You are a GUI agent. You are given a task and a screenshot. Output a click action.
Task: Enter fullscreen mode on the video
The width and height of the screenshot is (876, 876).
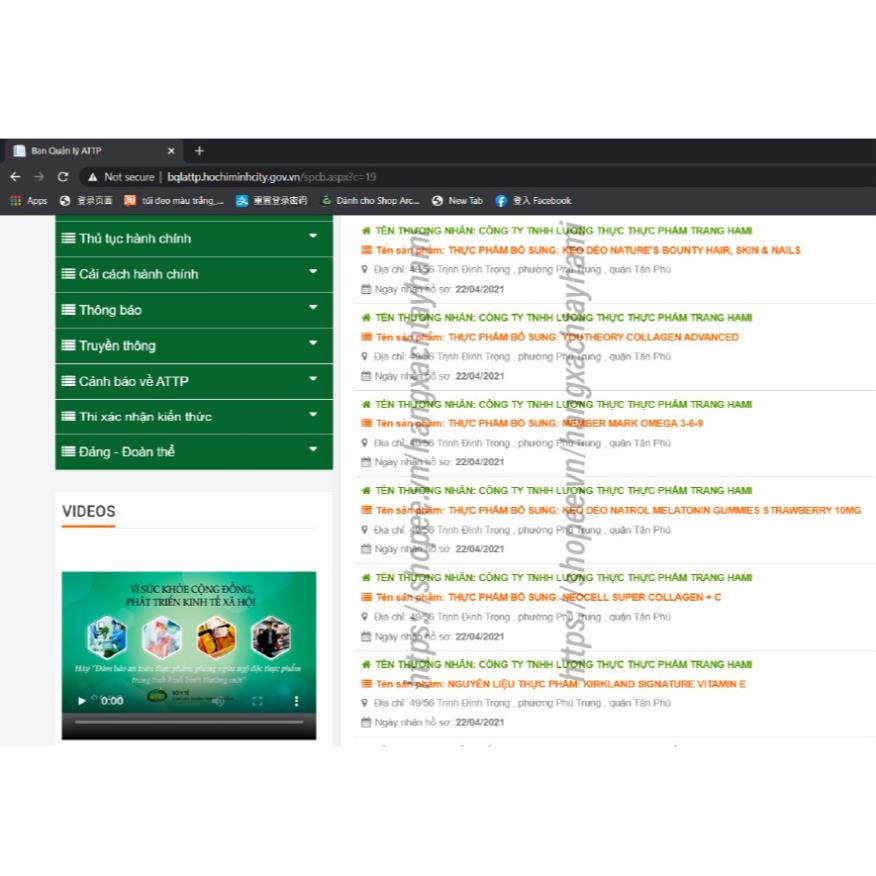click(257, 701)
